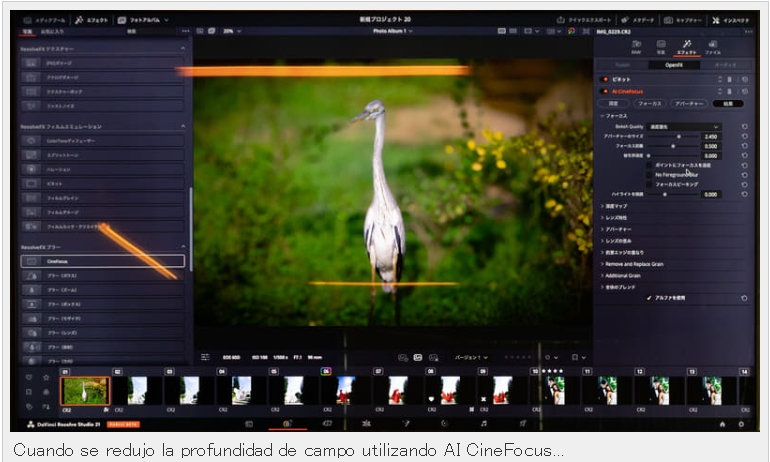Reset the aperture size parameter
Viewport: 770px width, 462px height.
click(744, 136)
